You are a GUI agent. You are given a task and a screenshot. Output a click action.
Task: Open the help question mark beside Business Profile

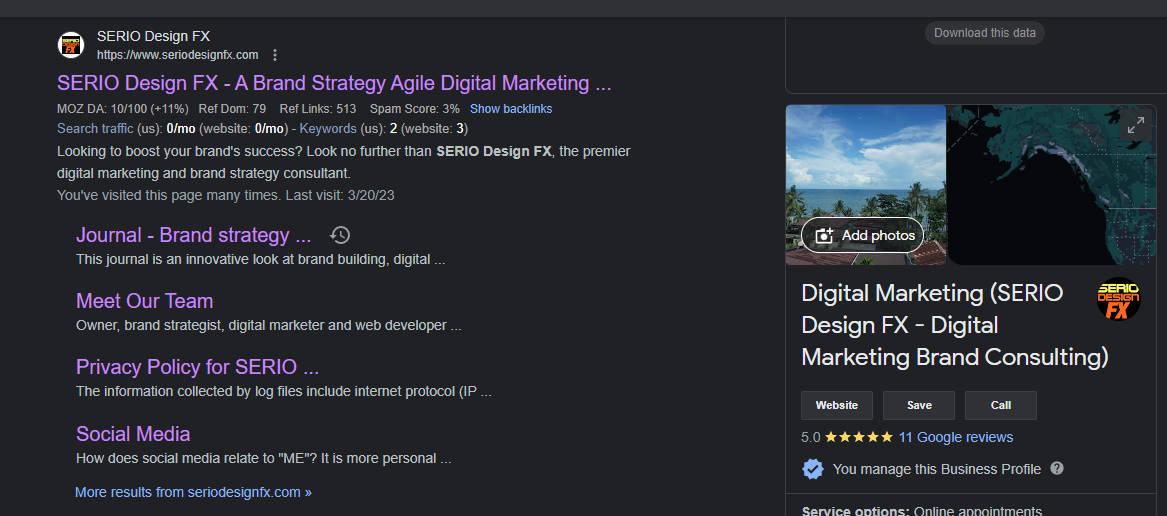[1057, 468]
